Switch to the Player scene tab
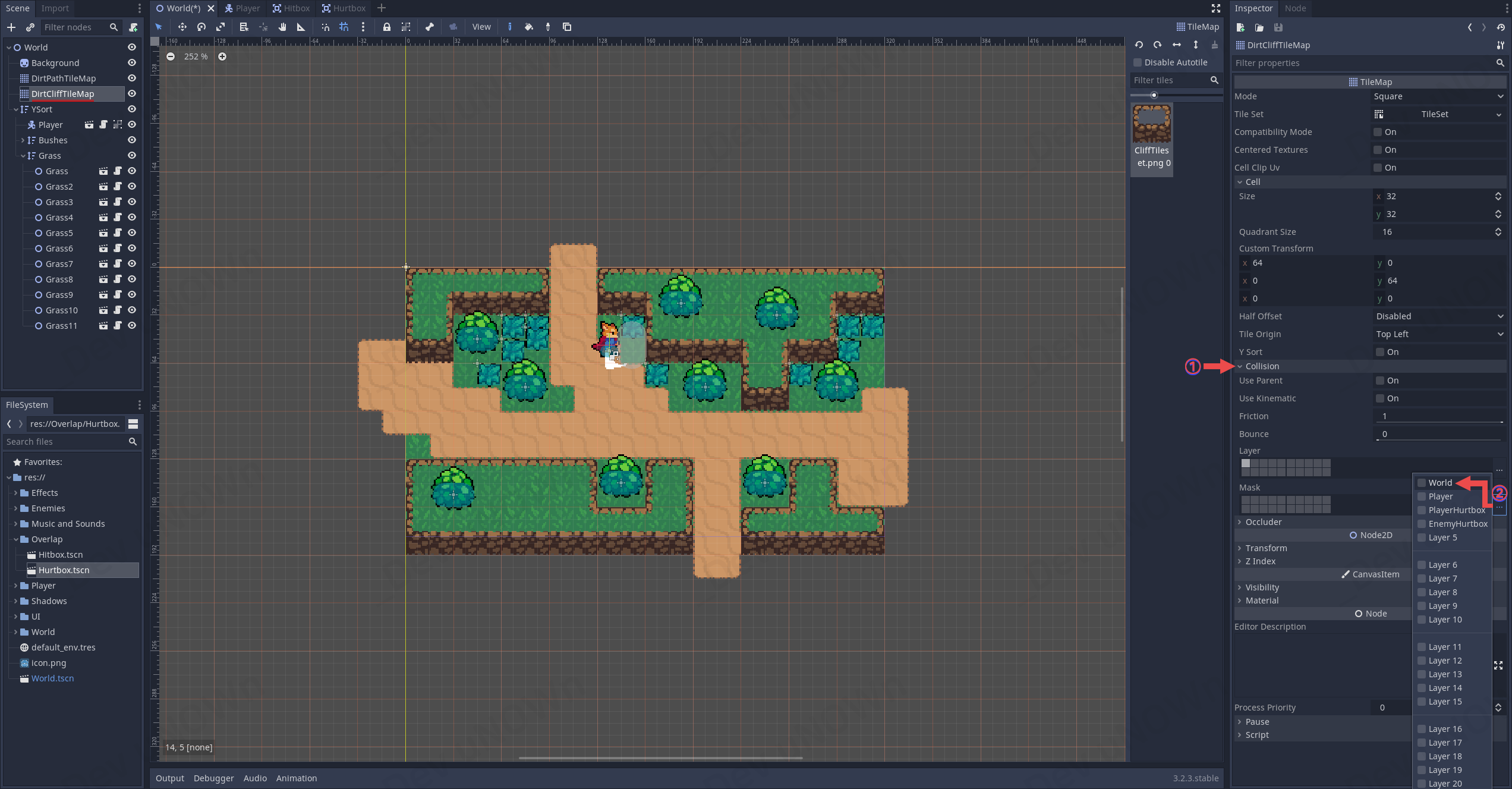The height and width of the screenshot is (789, 1512). (x=242, y=8)
